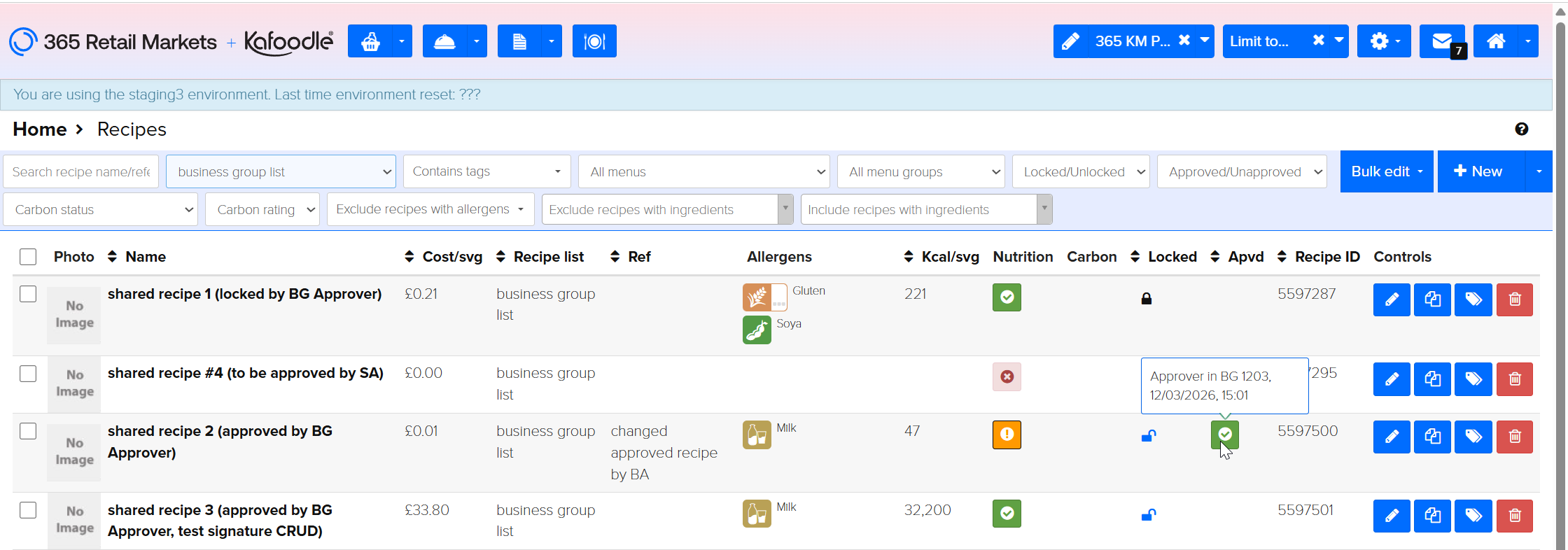1568x550 pixels.
Task: Tick the select-all checkbox in table header
Action: click(x=28, y=257)
